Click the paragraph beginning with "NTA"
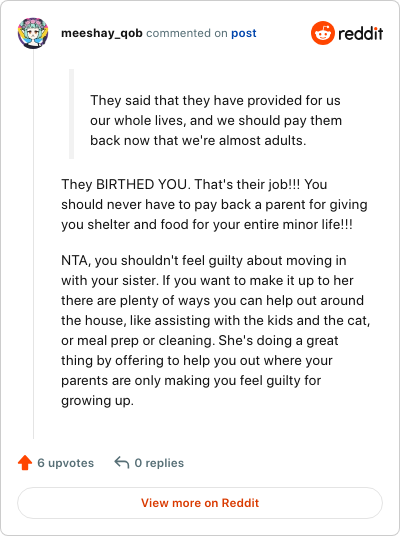 click(215, 330)
